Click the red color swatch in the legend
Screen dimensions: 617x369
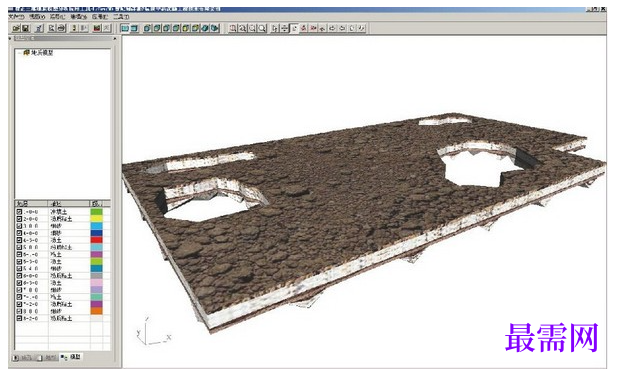[x=96, y=240]
